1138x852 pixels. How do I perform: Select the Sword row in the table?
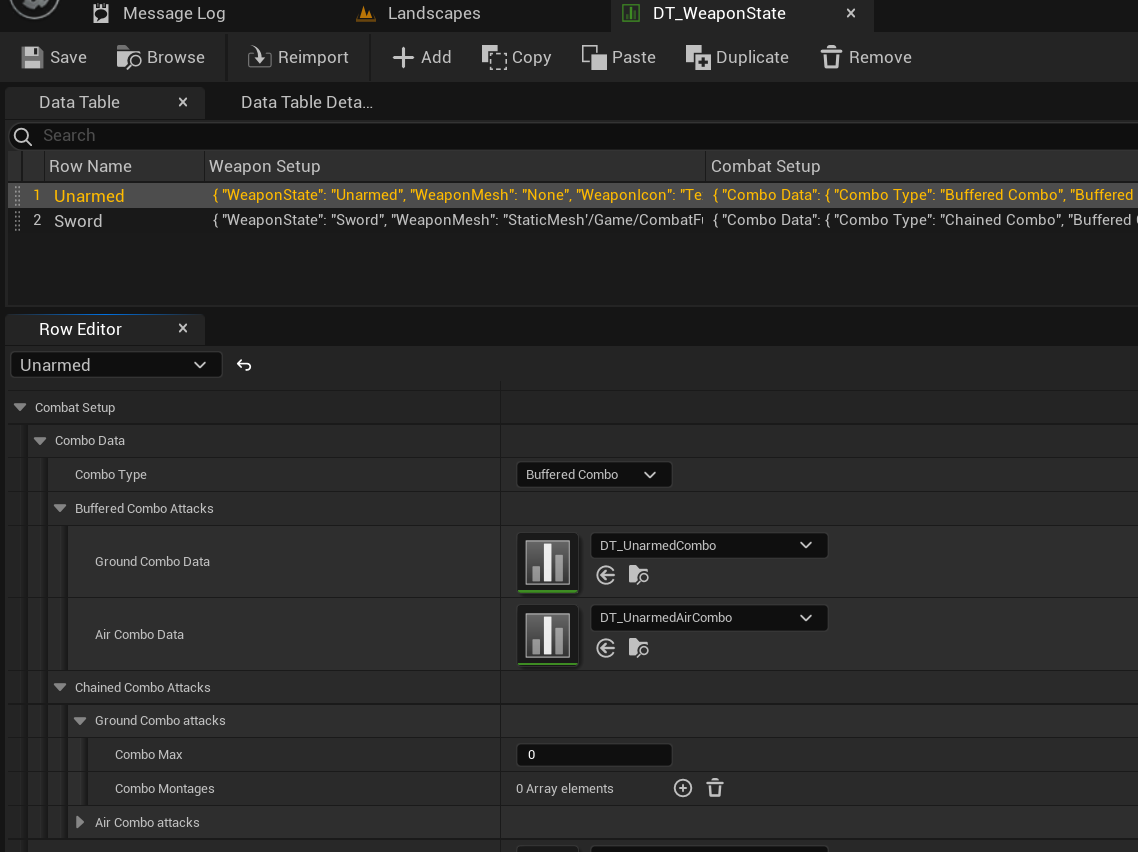[x=573, y=221]
